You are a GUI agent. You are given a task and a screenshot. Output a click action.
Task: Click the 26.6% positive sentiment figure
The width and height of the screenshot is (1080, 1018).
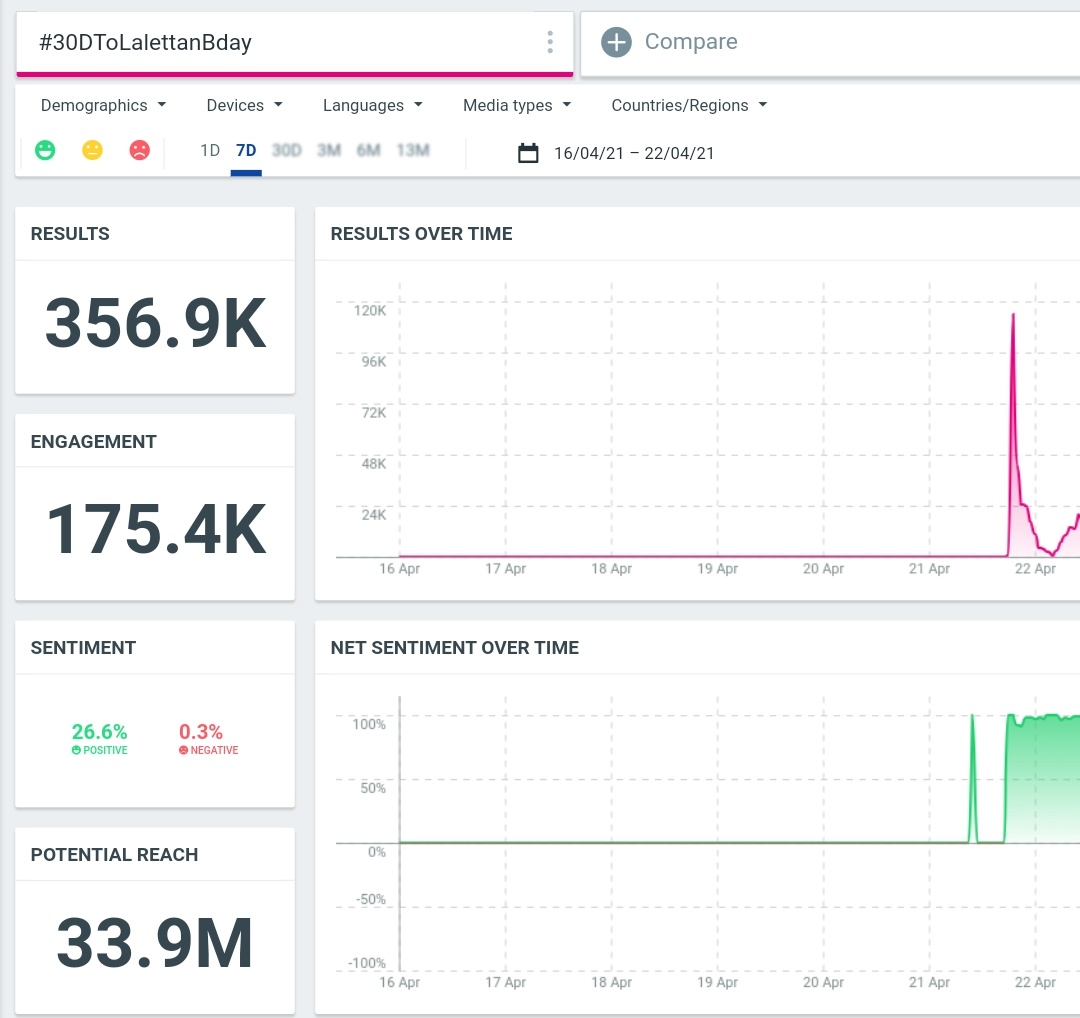(x=100, y=731)
